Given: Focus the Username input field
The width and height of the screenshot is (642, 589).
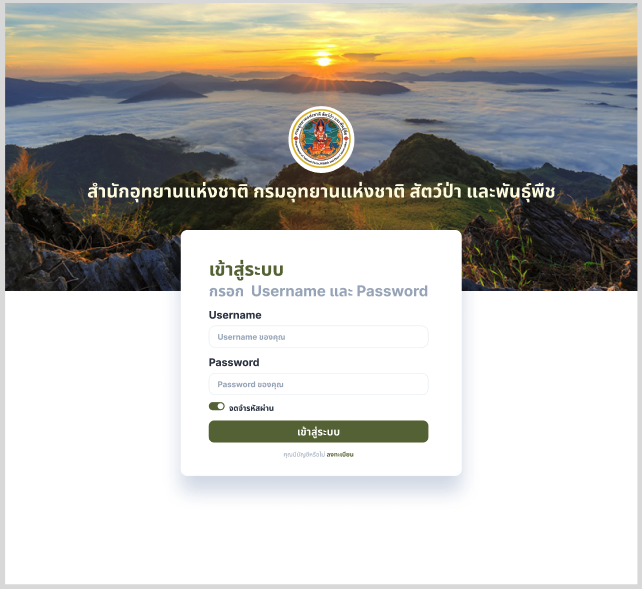Looking at the screenshot, I should (319, 337).
